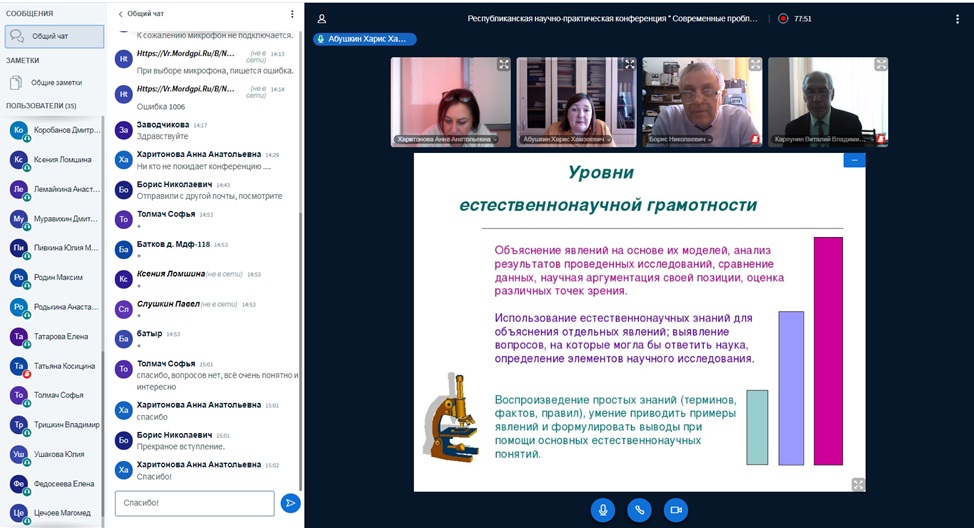This screenshot has width=974, height=528.
Task: Focus the chat message input field
Action: (194, 502)
